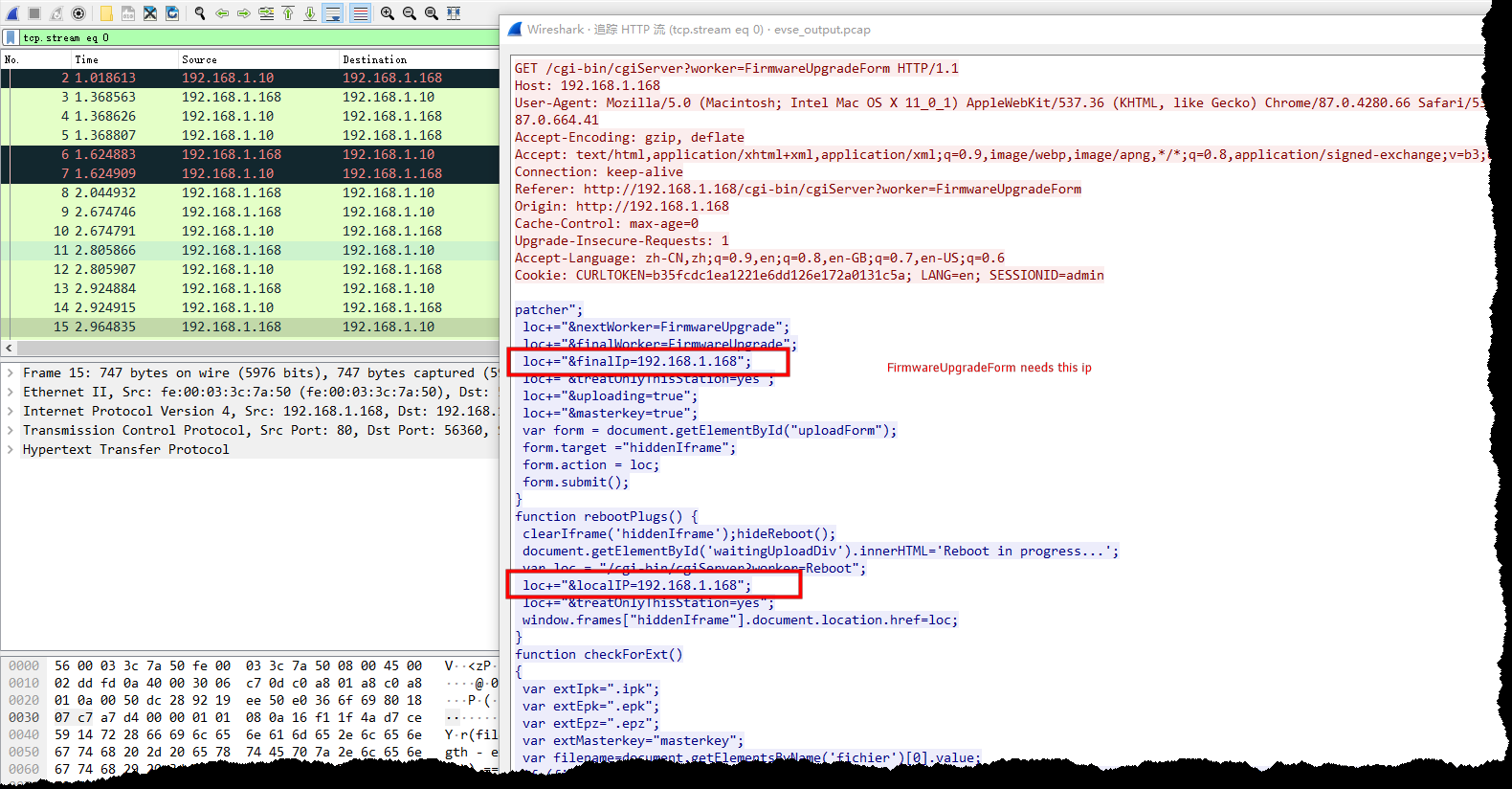The image size is (1512, 789).
Task: Click the open capture file folder icon
Action: (106, 13)
